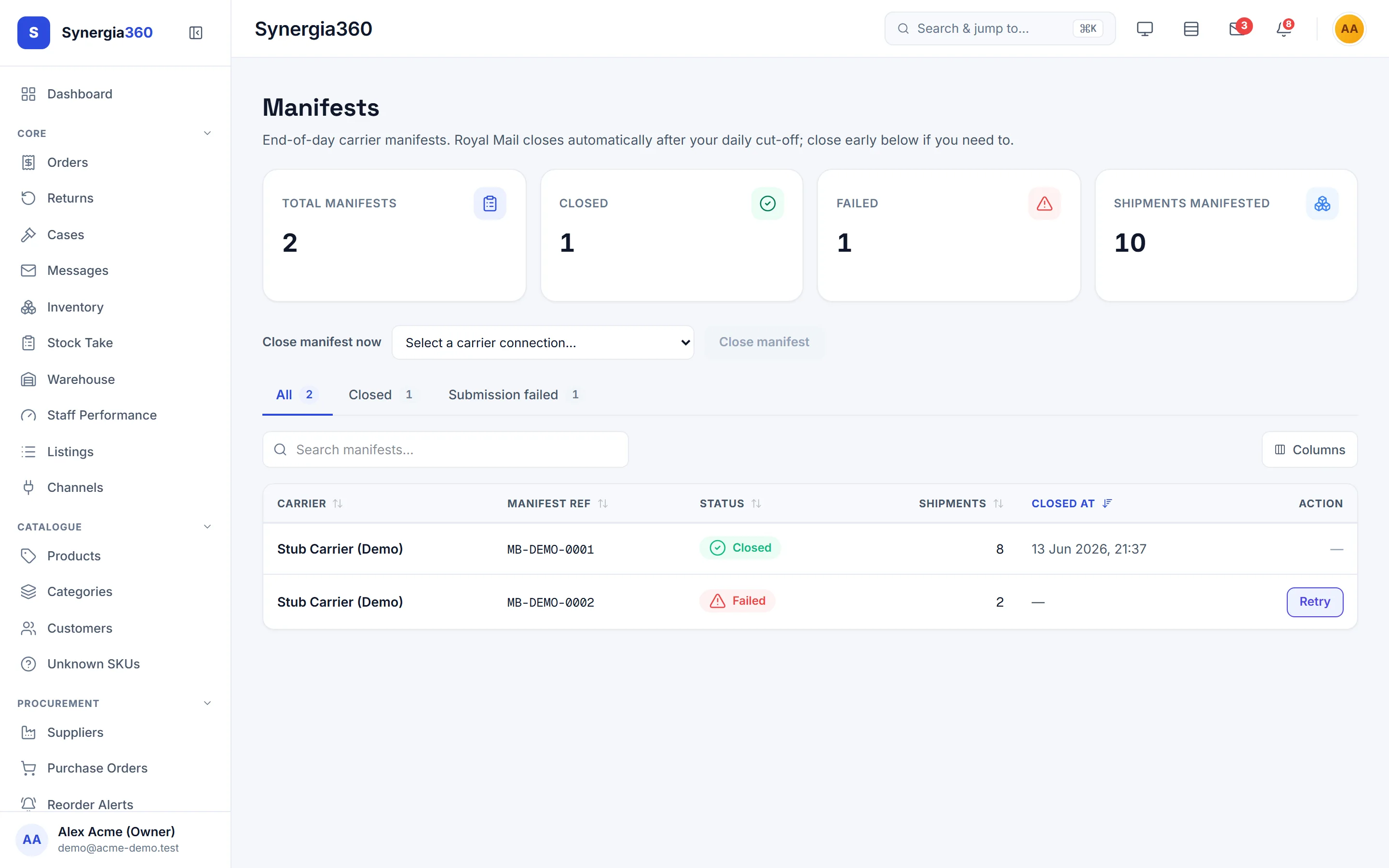Click the Unknown SKUs question icon

pos(28,664)
